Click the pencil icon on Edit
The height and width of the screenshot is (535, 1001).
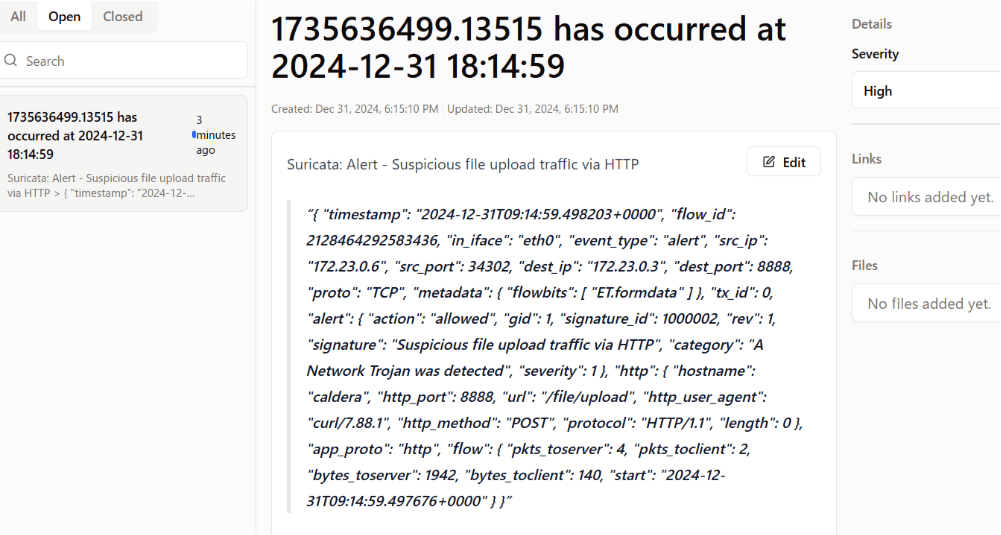click(769, 162)
